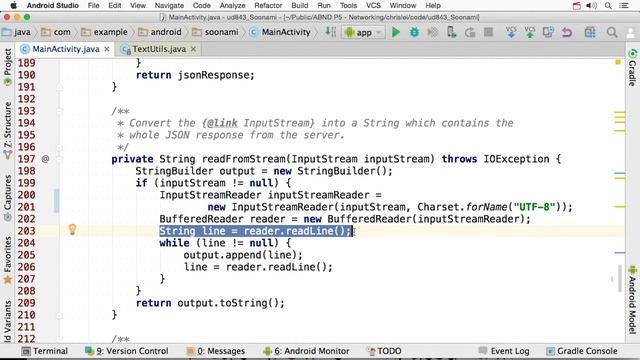
Task: Open macOS Spotlight search icon
Action: pos(608,6)
